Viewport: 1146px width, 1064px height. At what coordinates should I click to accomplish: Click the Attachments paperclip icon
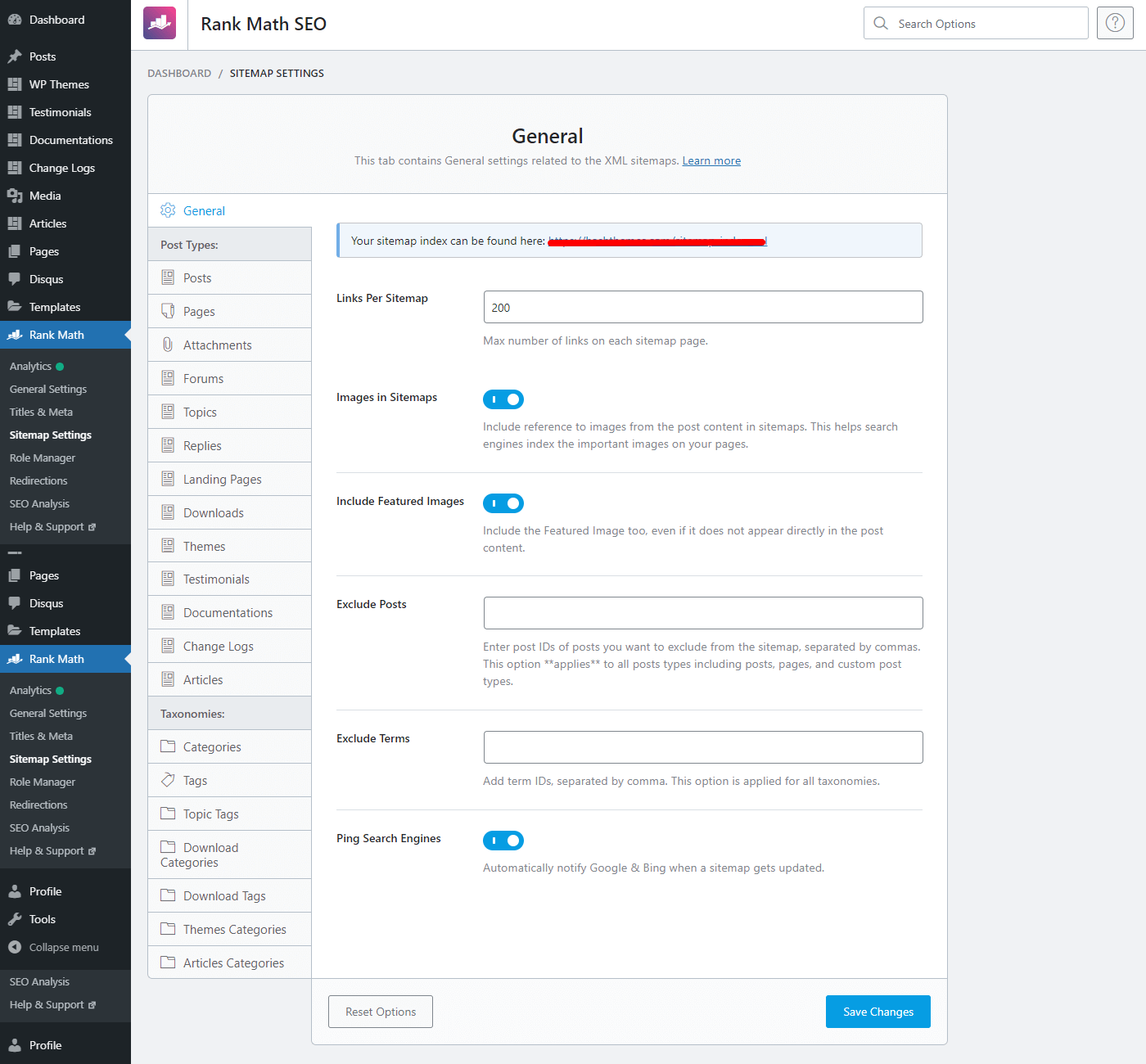168,345
